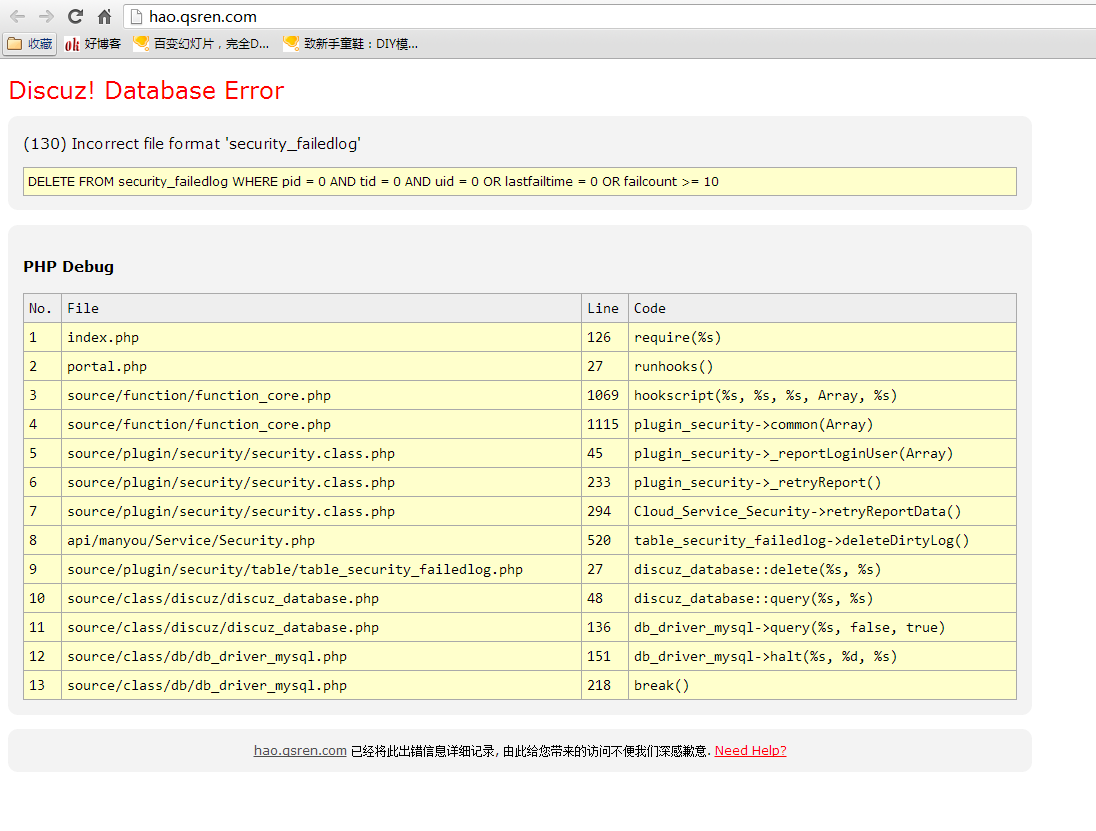The image size is (1096, 831).
Task: Click the discuz_database::query code cell
Action: click(x=822, y=598)
